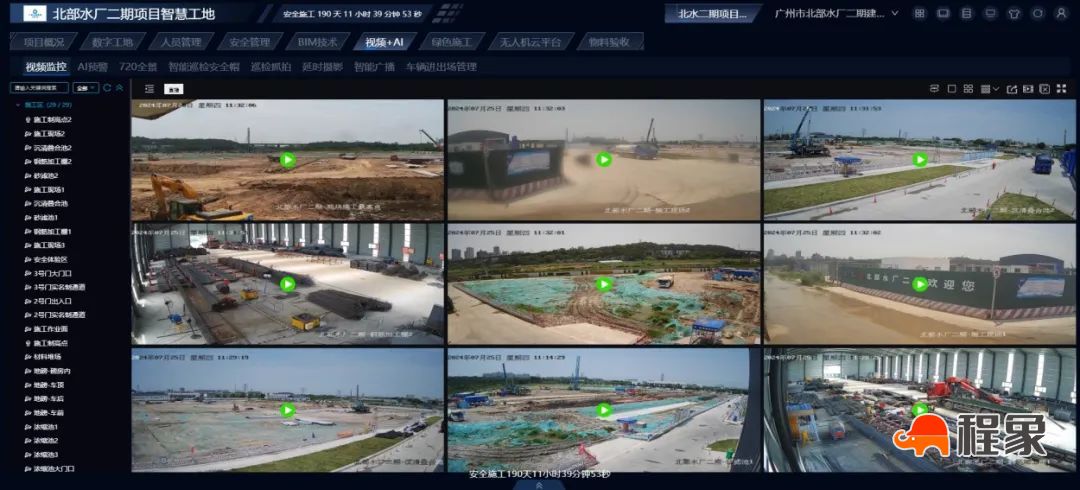Open the theme skin shirt icon
This screenshot has width=1080, height=490.
(x=1014, y=13)
